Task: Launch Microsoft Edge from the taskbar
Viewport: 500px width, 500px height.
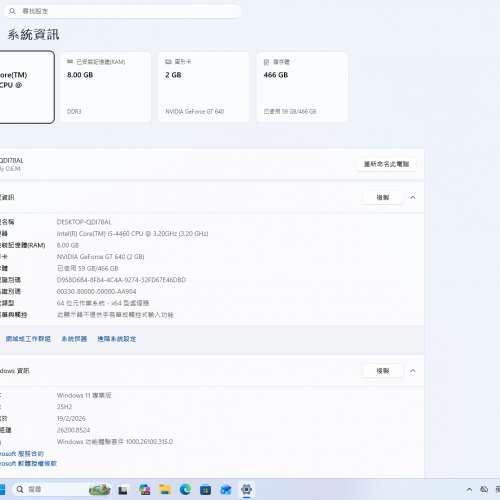Action: [185, 489]
